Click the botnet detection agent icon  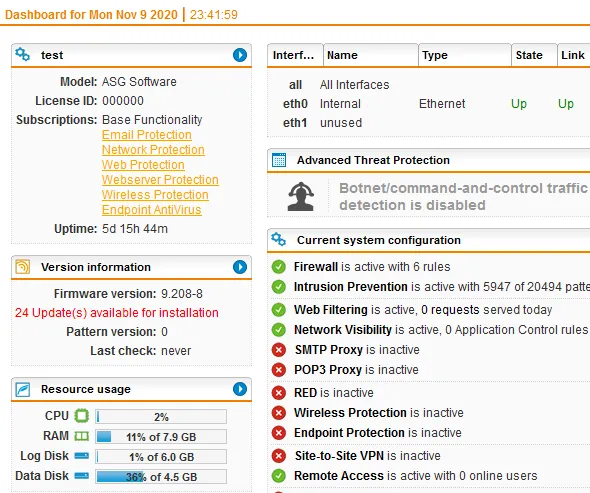(301, 196)
